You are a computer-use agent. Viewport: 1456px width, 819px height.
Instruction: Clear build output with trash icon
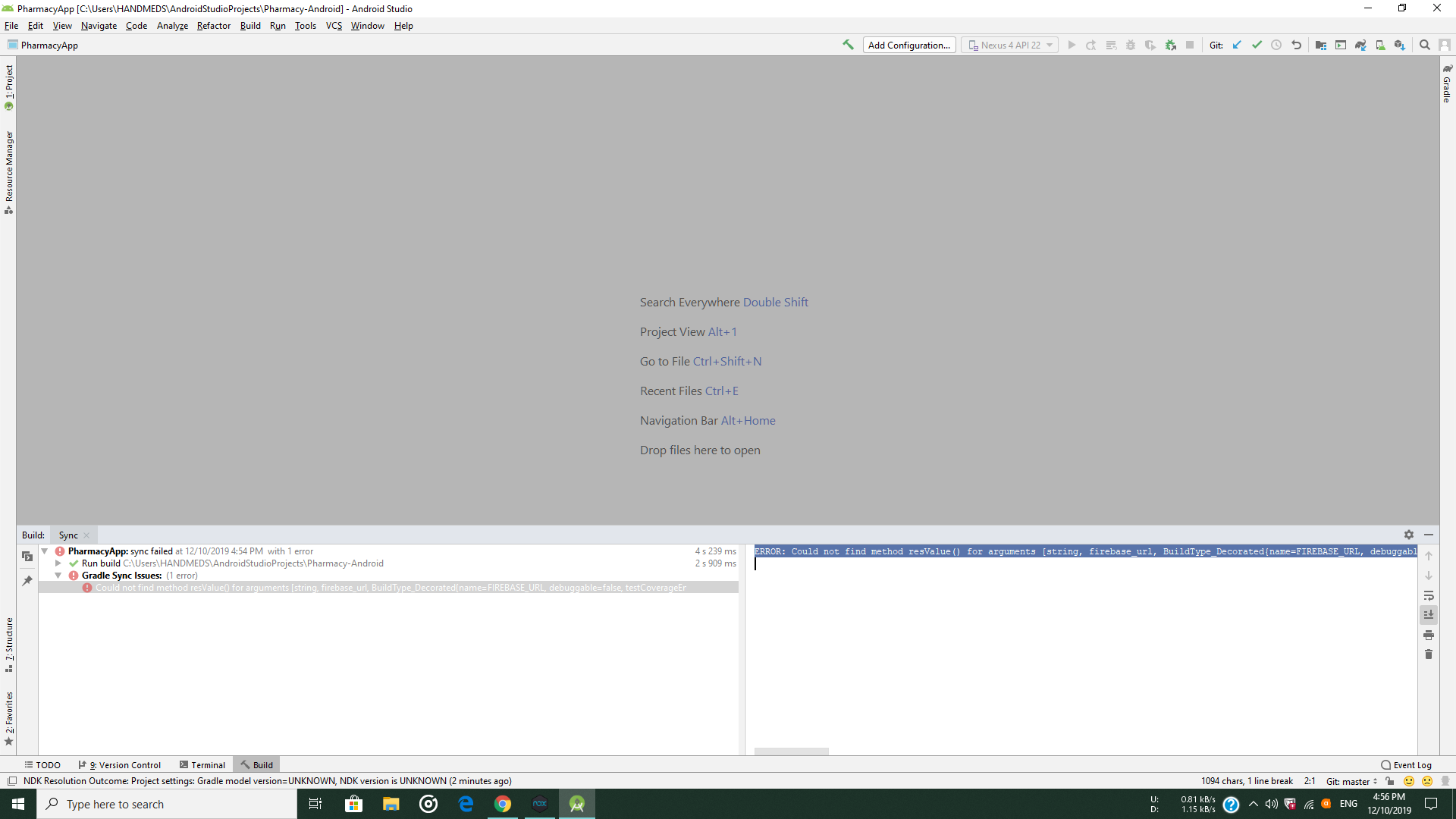pyautogui.click(x=1429, y=654)
